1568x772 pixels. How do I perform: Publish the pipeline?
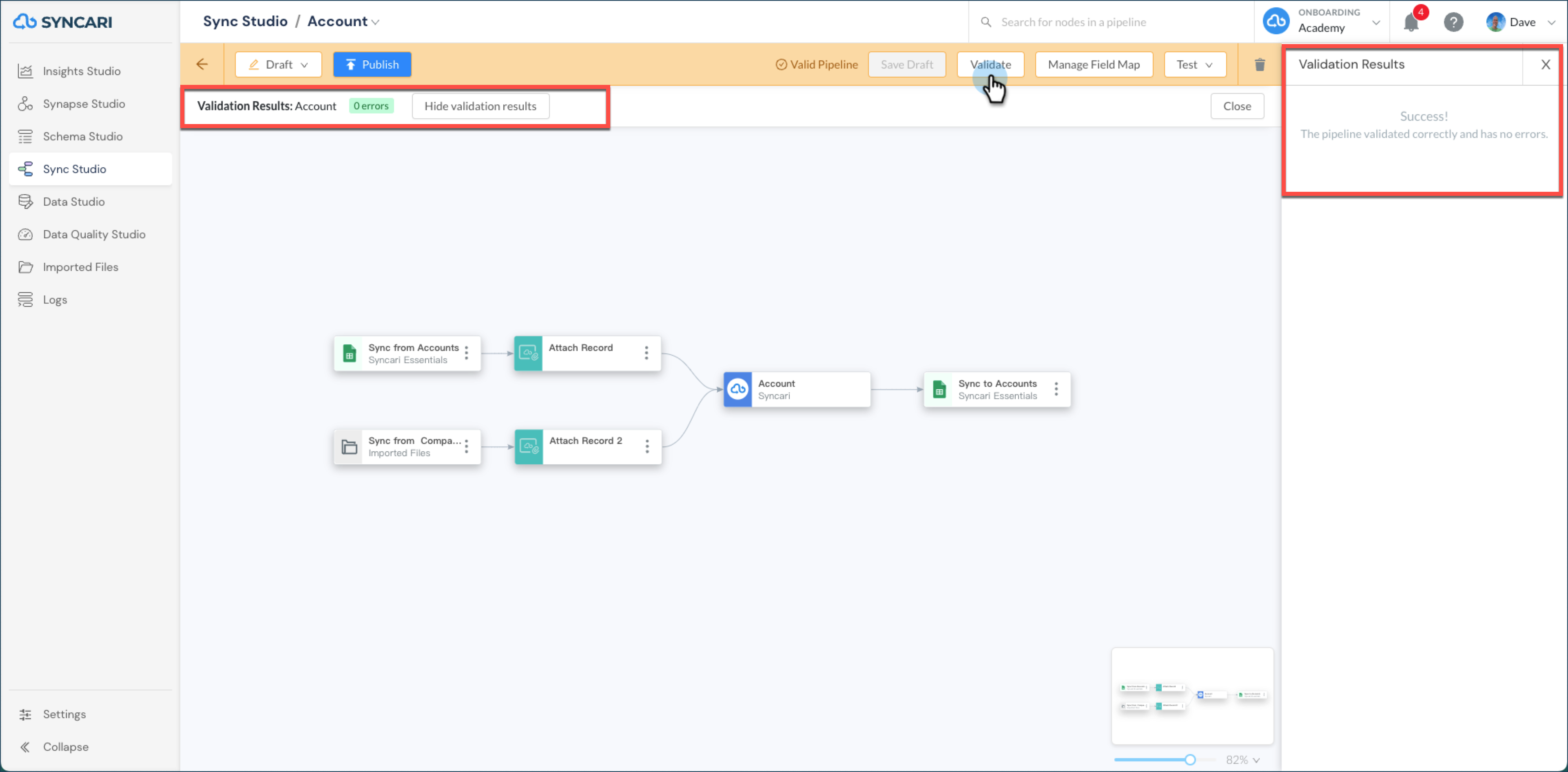[x=372, y=64]
